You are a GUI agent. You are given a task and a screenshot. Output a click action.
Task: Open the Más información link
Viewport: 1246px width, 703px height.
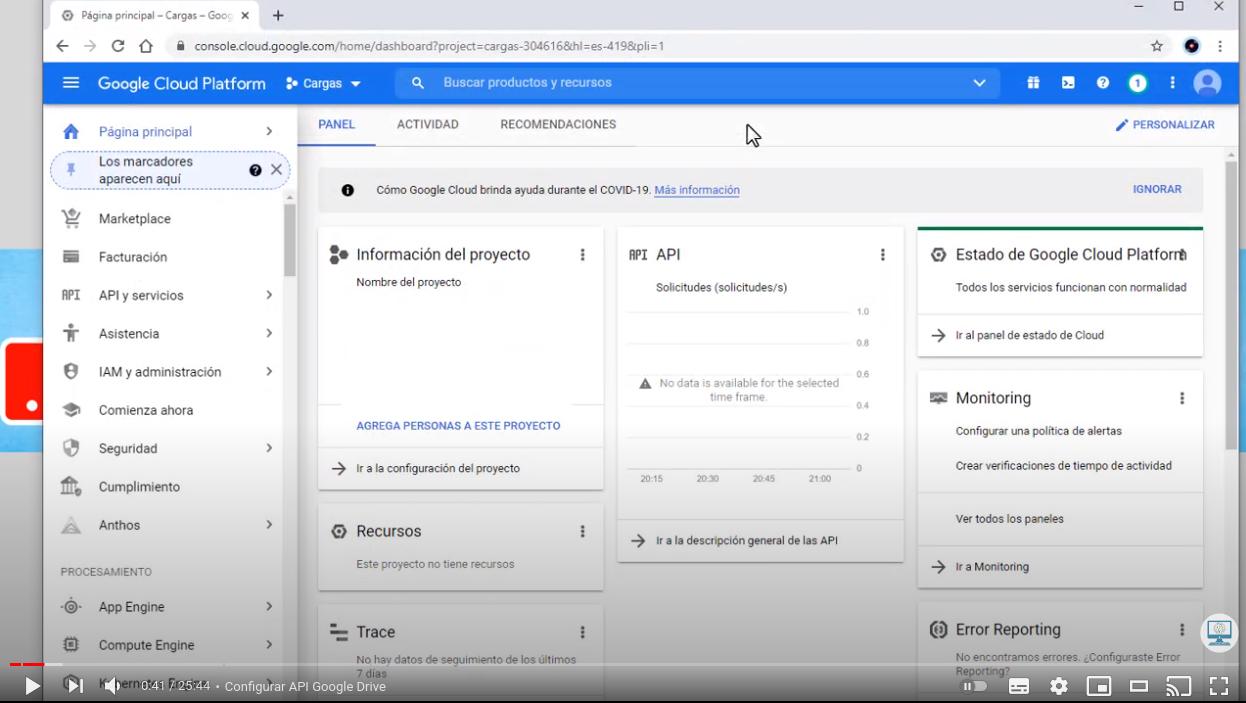[697, 190]
